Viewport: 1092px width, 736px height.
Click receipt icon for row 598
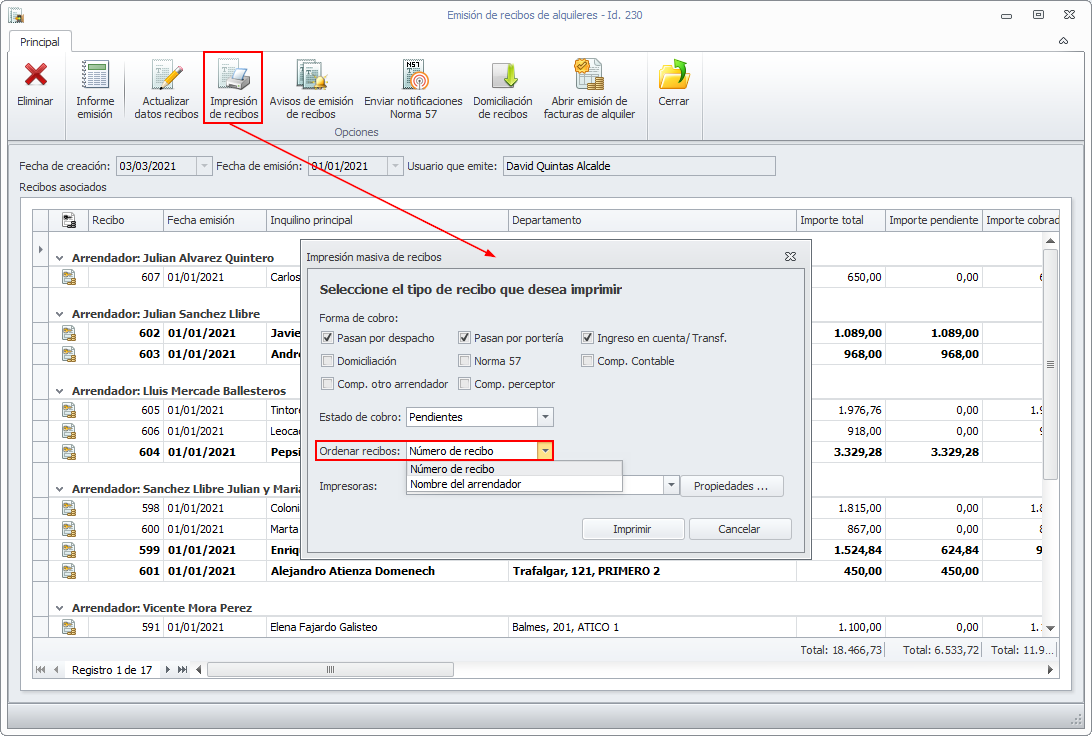click(68, 508)
